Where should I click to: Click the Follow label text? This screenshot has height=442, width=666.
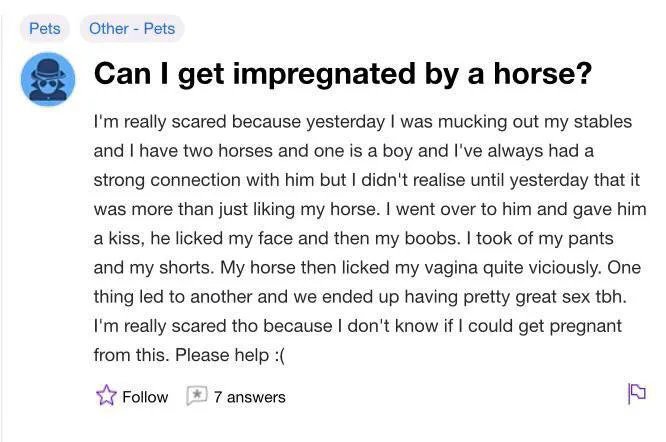coord(145,397)
